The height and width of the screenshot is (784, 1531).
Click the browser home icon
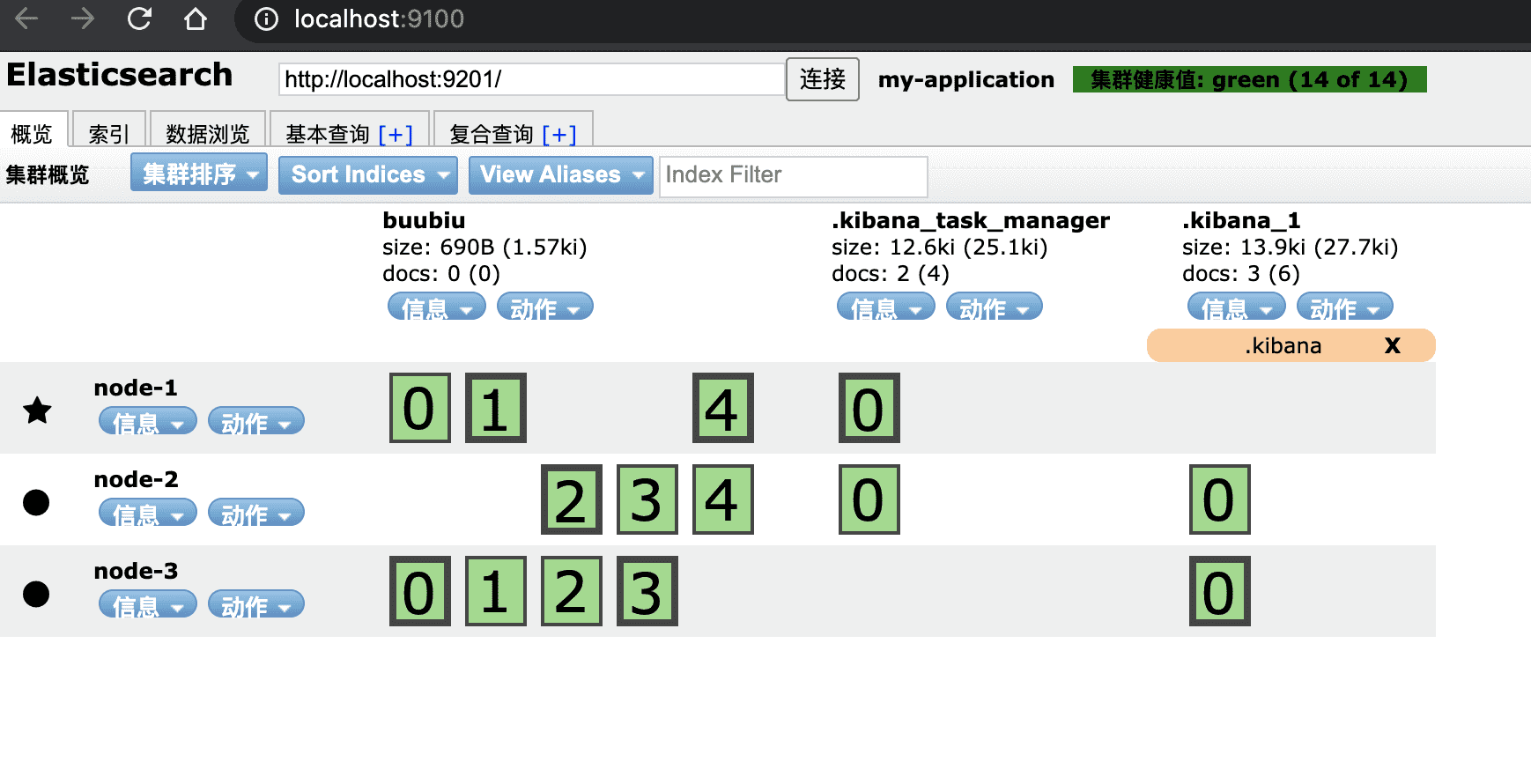pyautogui.click(x=195, y=18)
